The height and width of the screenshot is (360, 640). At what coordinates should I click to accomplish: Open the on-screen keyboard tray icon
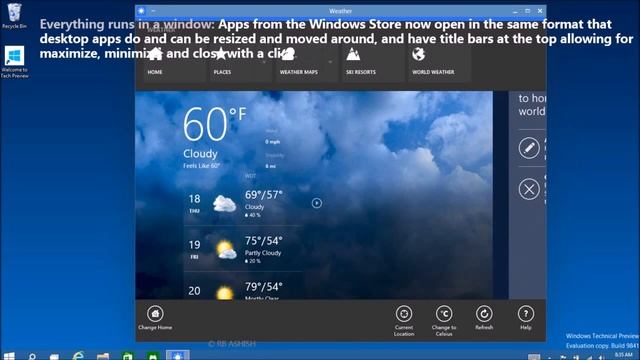coord(533,357)
